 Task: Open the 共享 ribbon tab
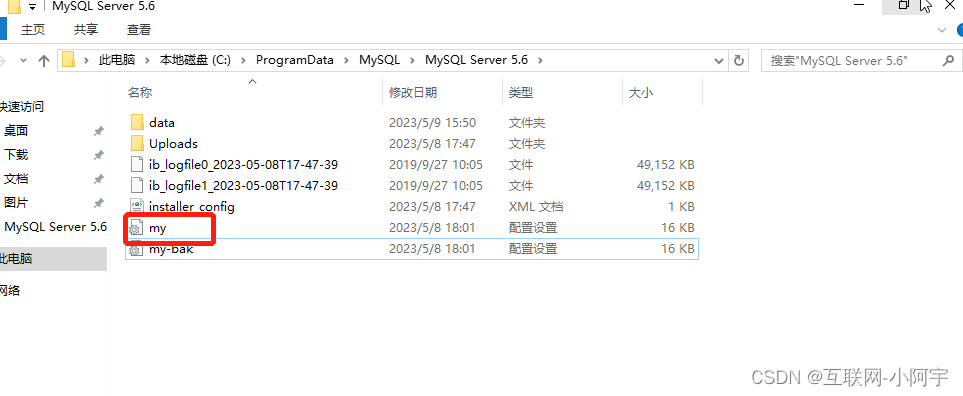(x=86, y=29)
